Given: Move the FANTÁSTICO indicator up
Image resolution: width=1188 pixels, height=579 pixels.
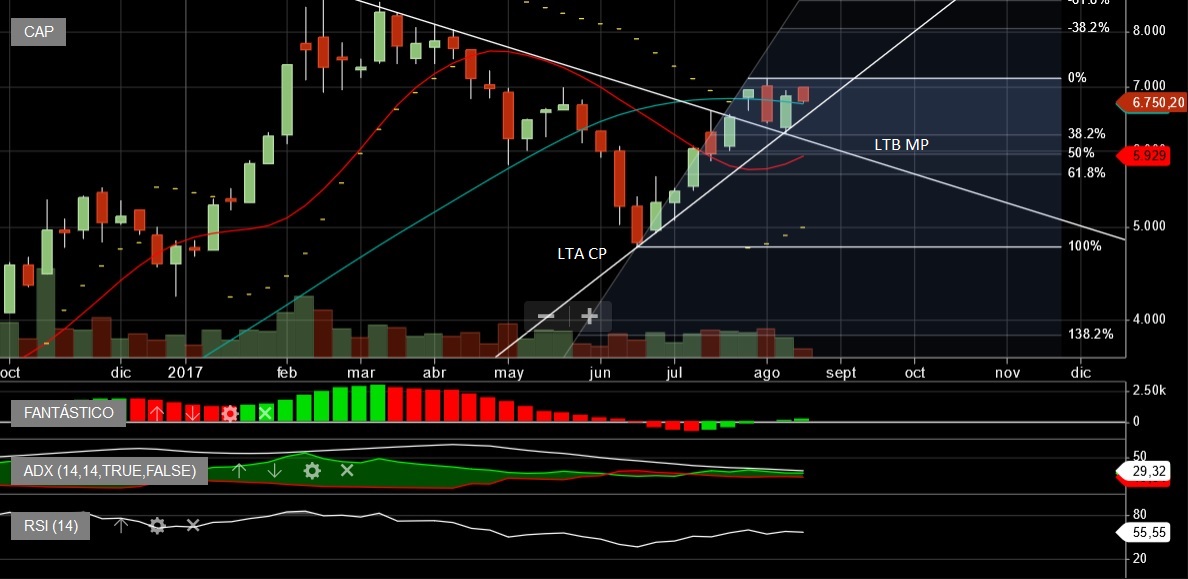Looking at the screenshot, I should tap(156, 413).
